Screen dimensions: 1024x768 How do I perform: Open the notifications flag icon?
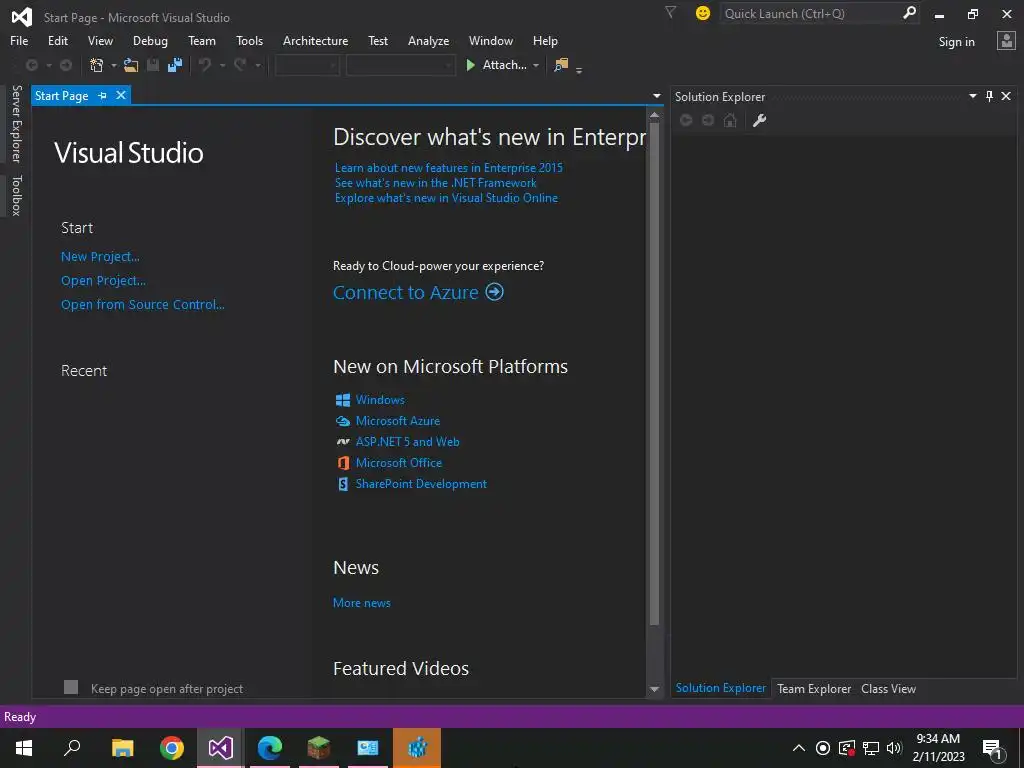pyautogui.click(x=670, y=12)
